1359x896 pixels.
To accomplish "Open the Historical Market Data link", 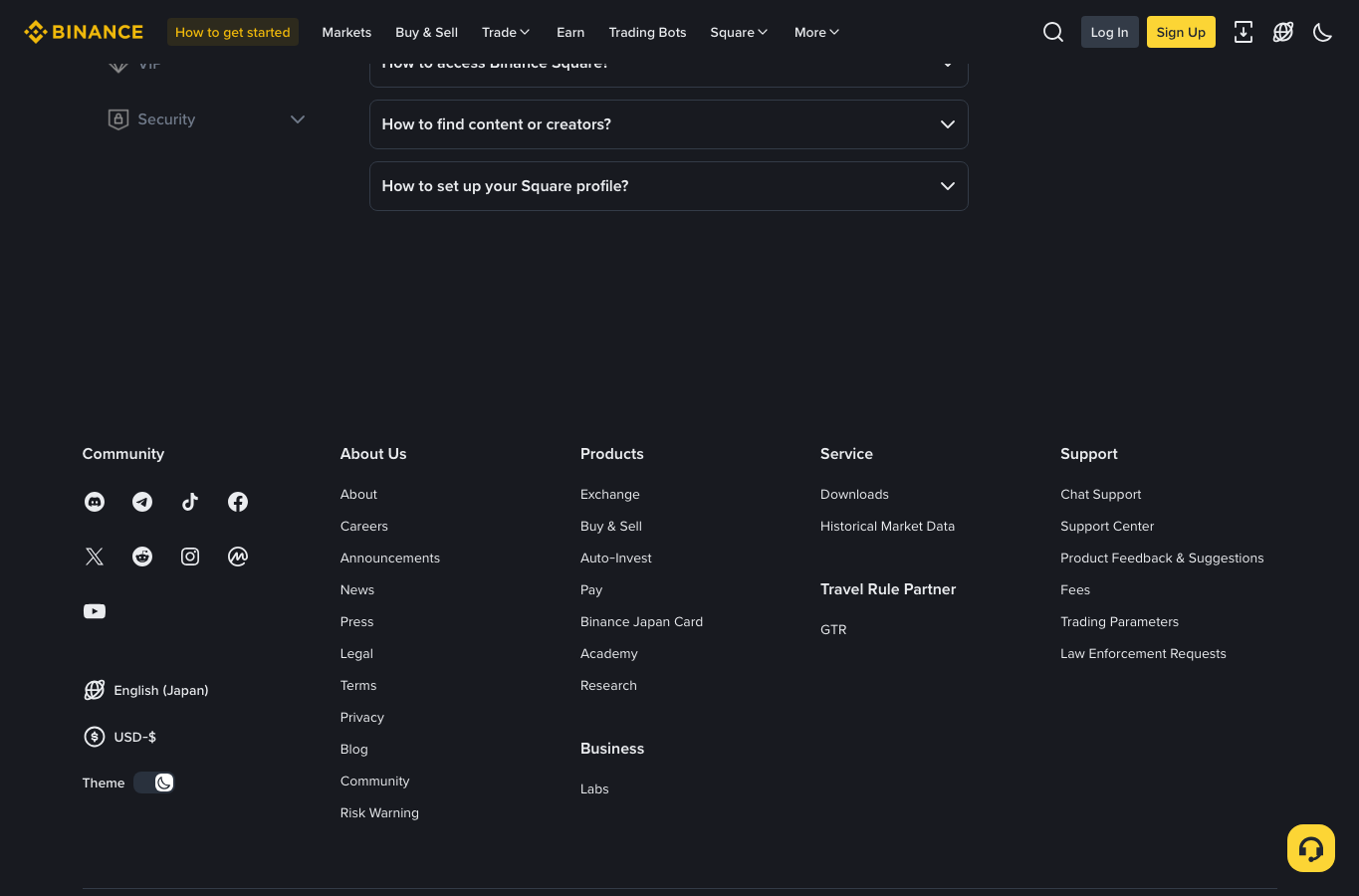I will (x=887, y=526).
